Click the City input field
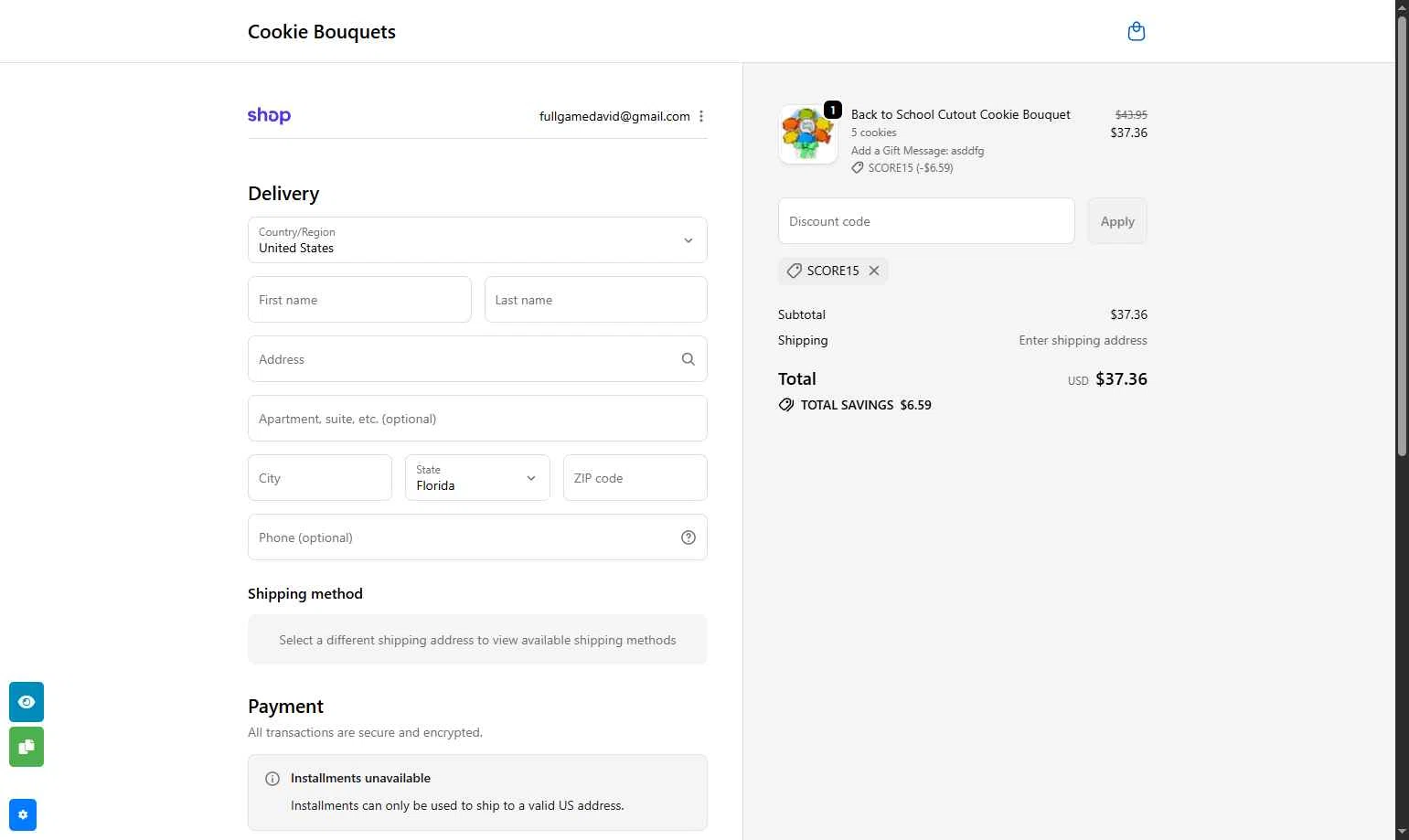 pyautogui.click(x=320, y=477)
